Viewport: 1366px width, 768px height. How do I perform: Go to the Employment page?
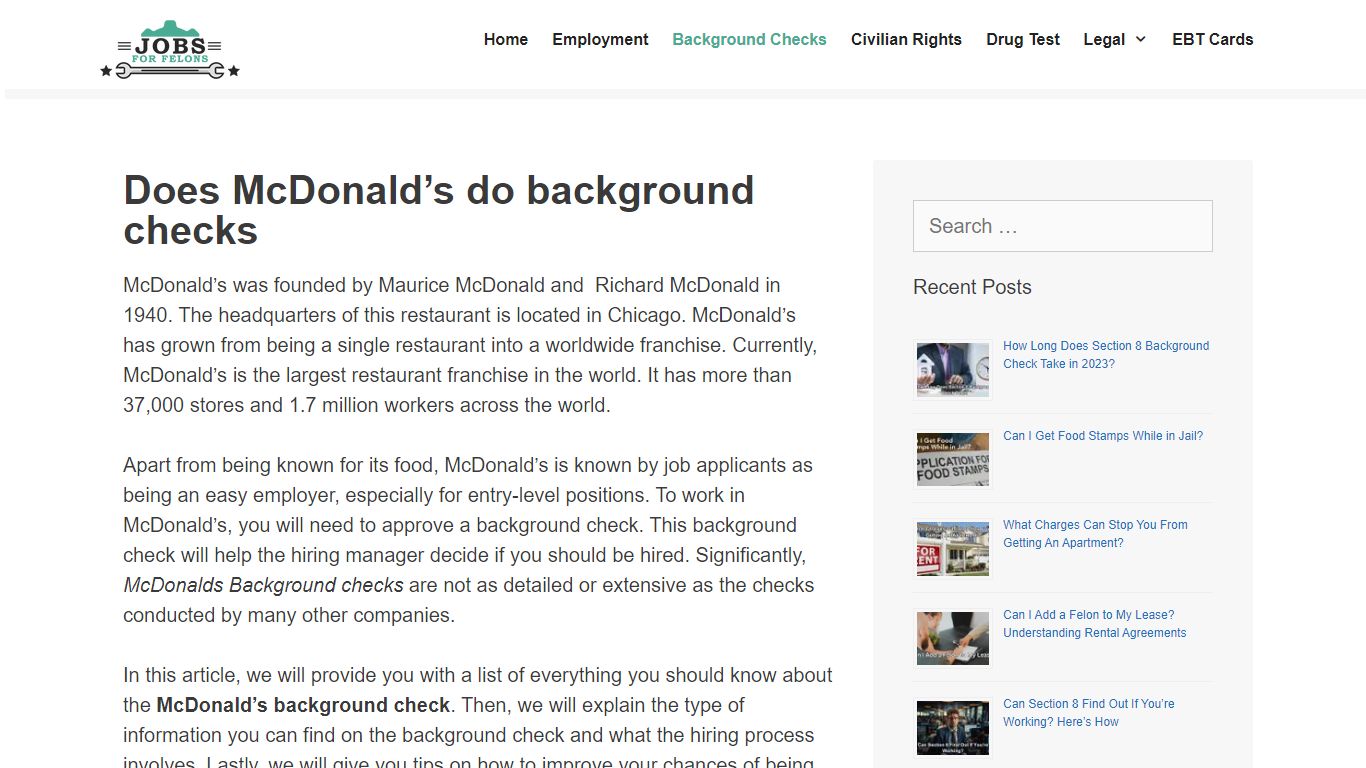pyautogui.click(x=600, y=39)
